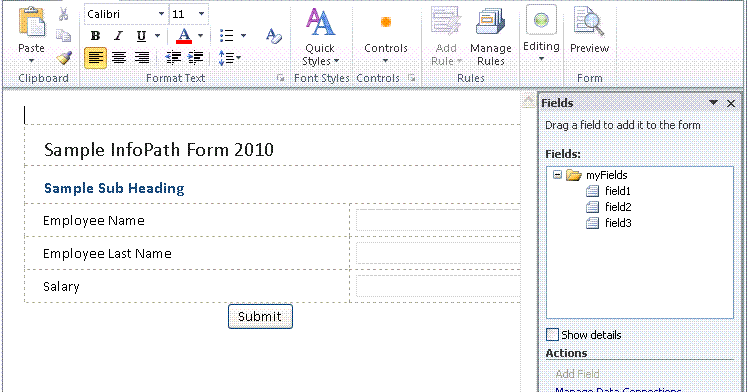Open the bullet list style dropdown

click(243, 36)
